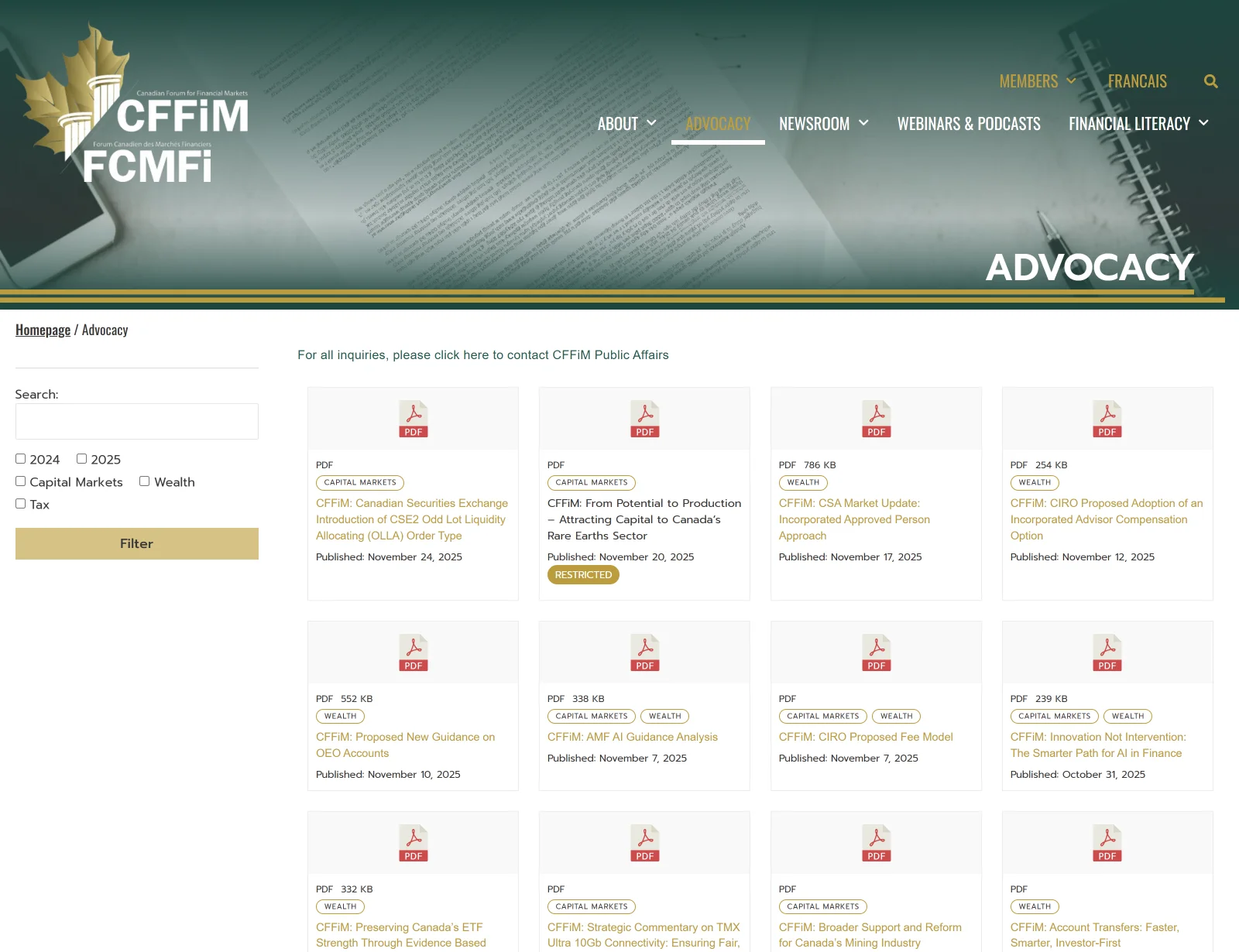
Task: Go to Homepage breadcrumb link
Action: click(43, 330)
